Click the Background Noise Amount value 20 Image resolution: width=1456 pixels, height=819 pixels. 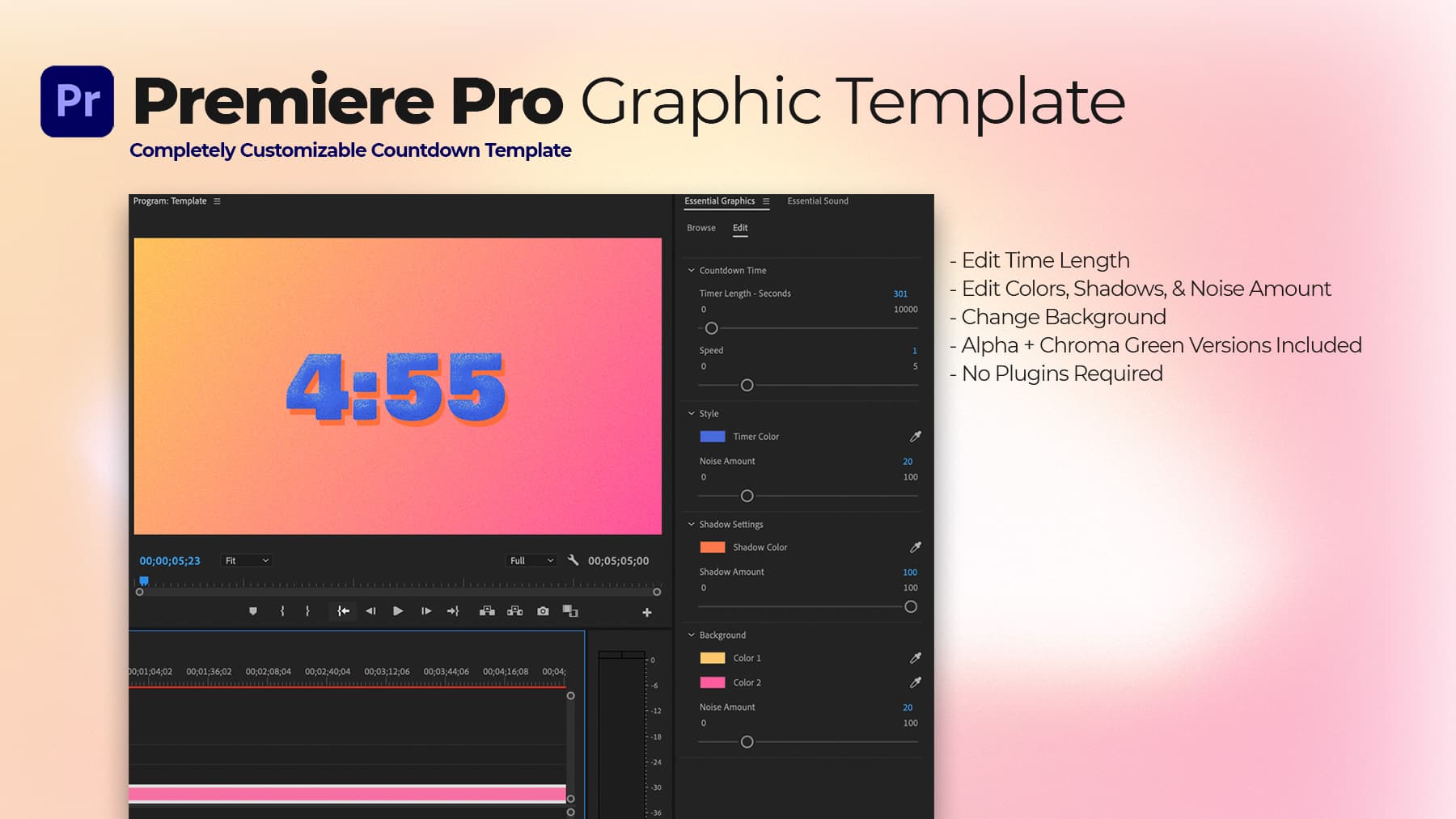908,707
